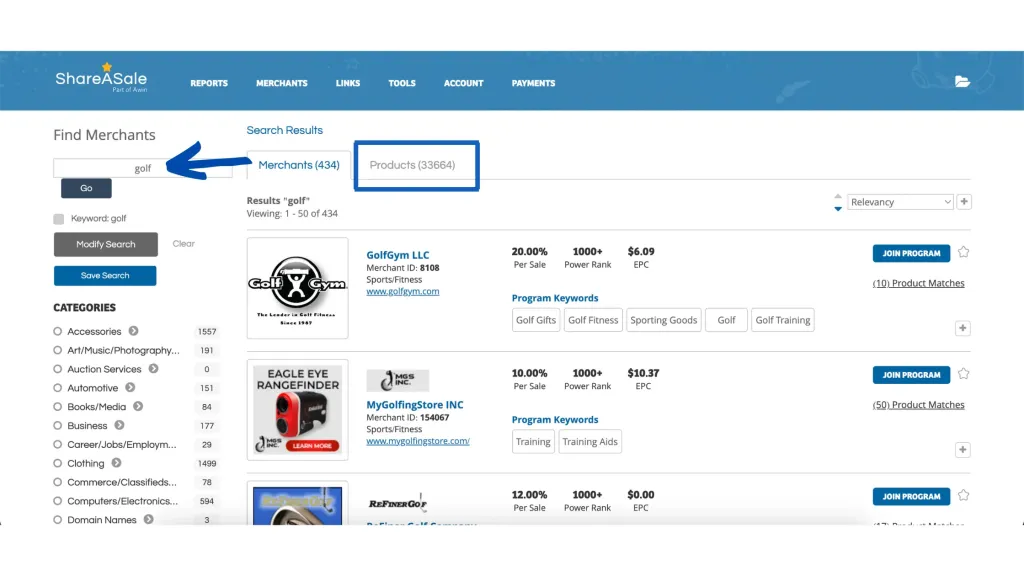This screenshot has height=576, width=1024.
Task: Select Business category radio button
Action: click(57, 426)
